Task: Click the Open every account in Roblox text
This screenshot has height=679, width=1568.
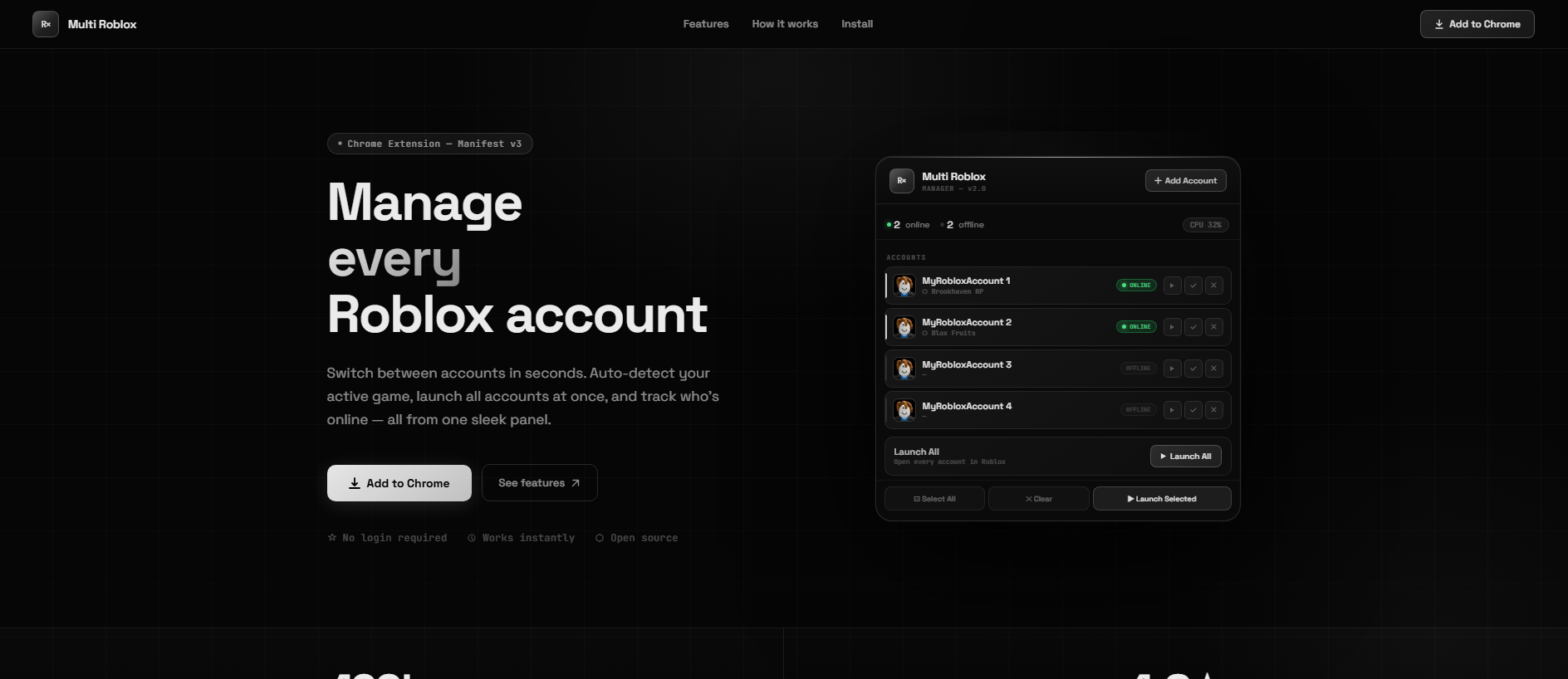Action: [x=949, y=462]
